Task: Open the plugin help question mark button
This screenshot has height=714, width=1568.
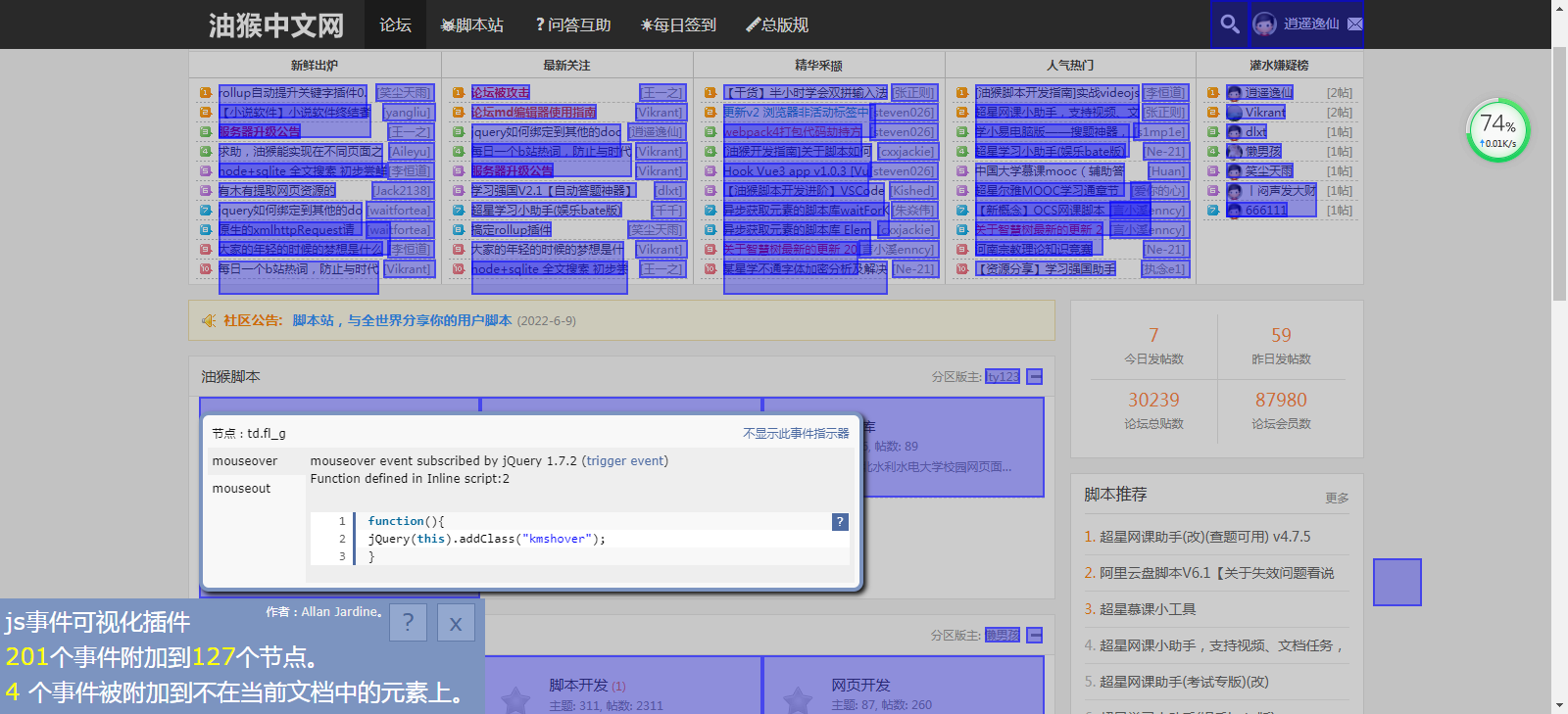Action: pos(409,623)
